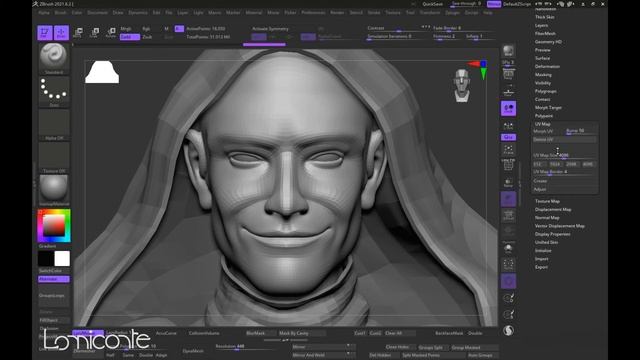Image resolution: width=640 pixels, height=360 pixels.
Task: Open the Texture Off selector
Action: pyautogui.click(x=54, y=158)
